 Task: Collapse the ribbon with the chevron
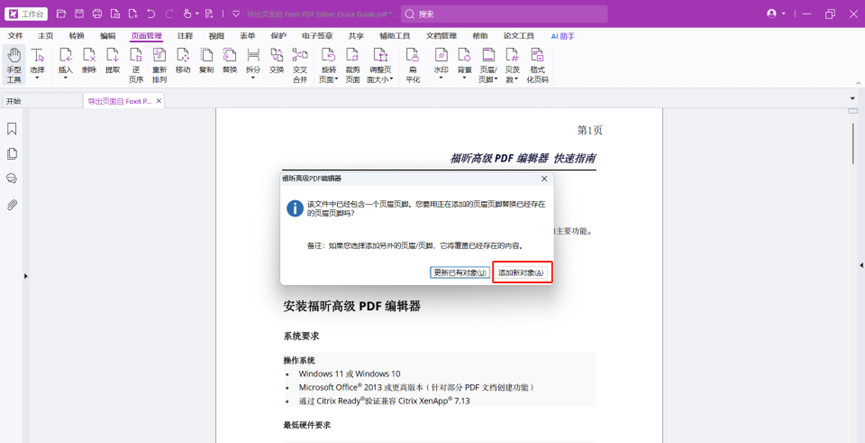pyautogui.click(x=858, y=83)
